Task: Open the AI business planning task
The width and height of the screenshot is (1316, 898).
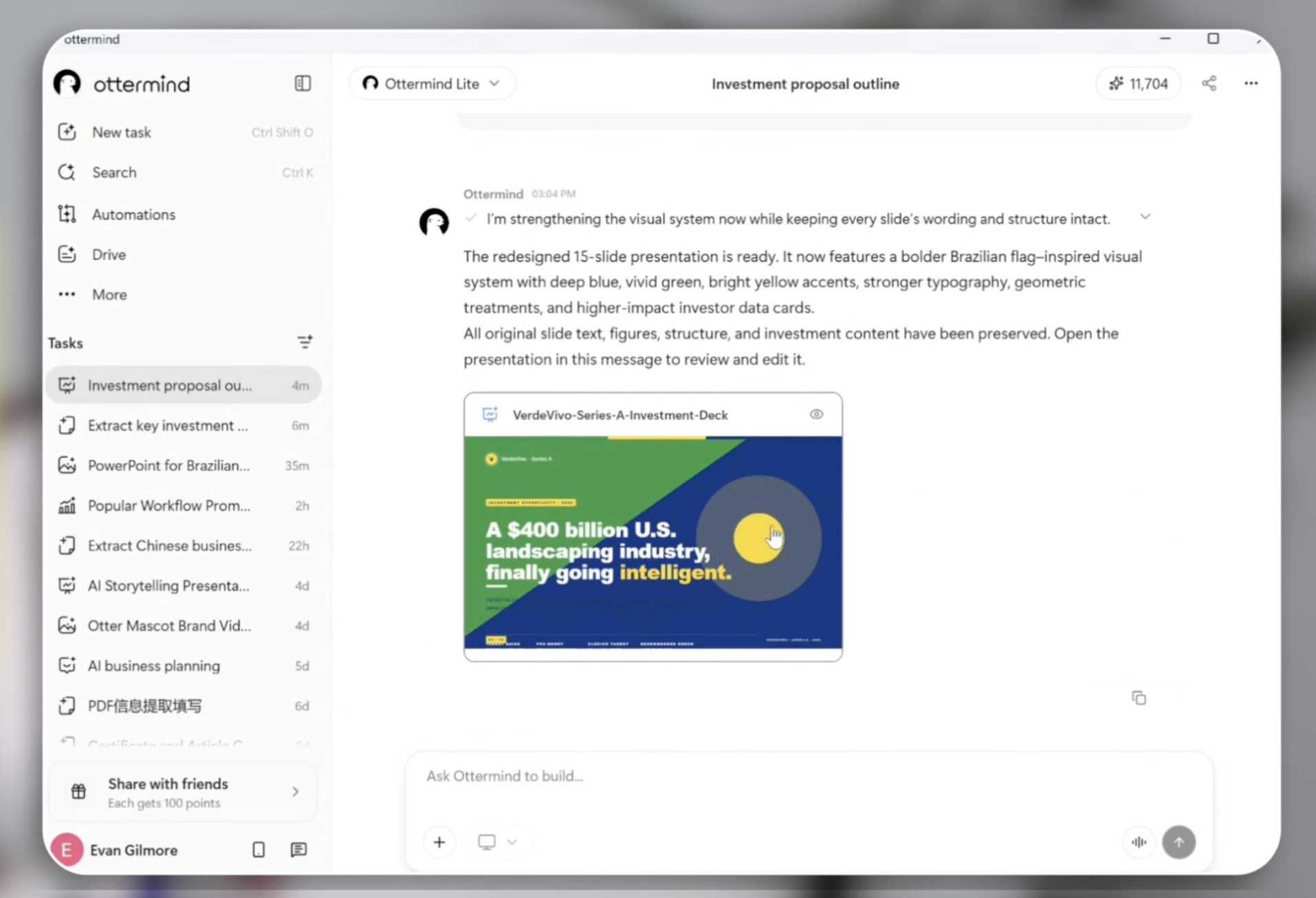Action: 184,666
